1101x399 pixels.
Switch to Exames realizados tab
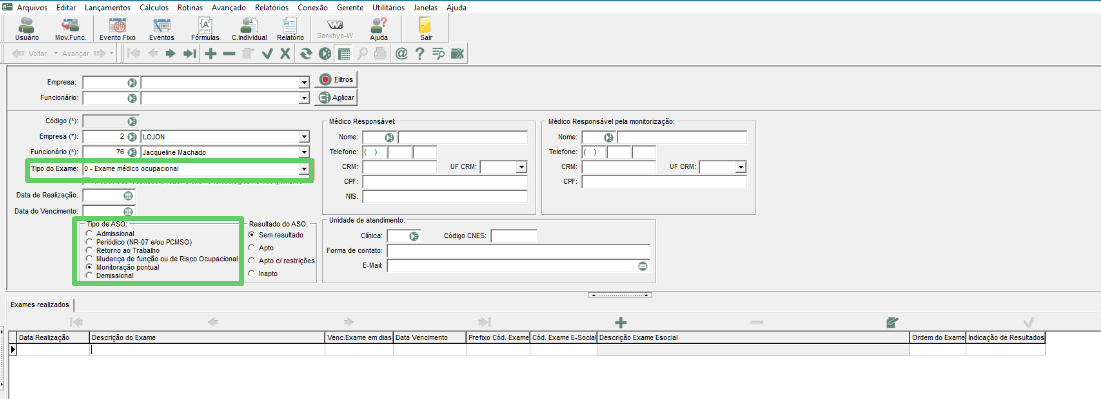tap(39, 304)
